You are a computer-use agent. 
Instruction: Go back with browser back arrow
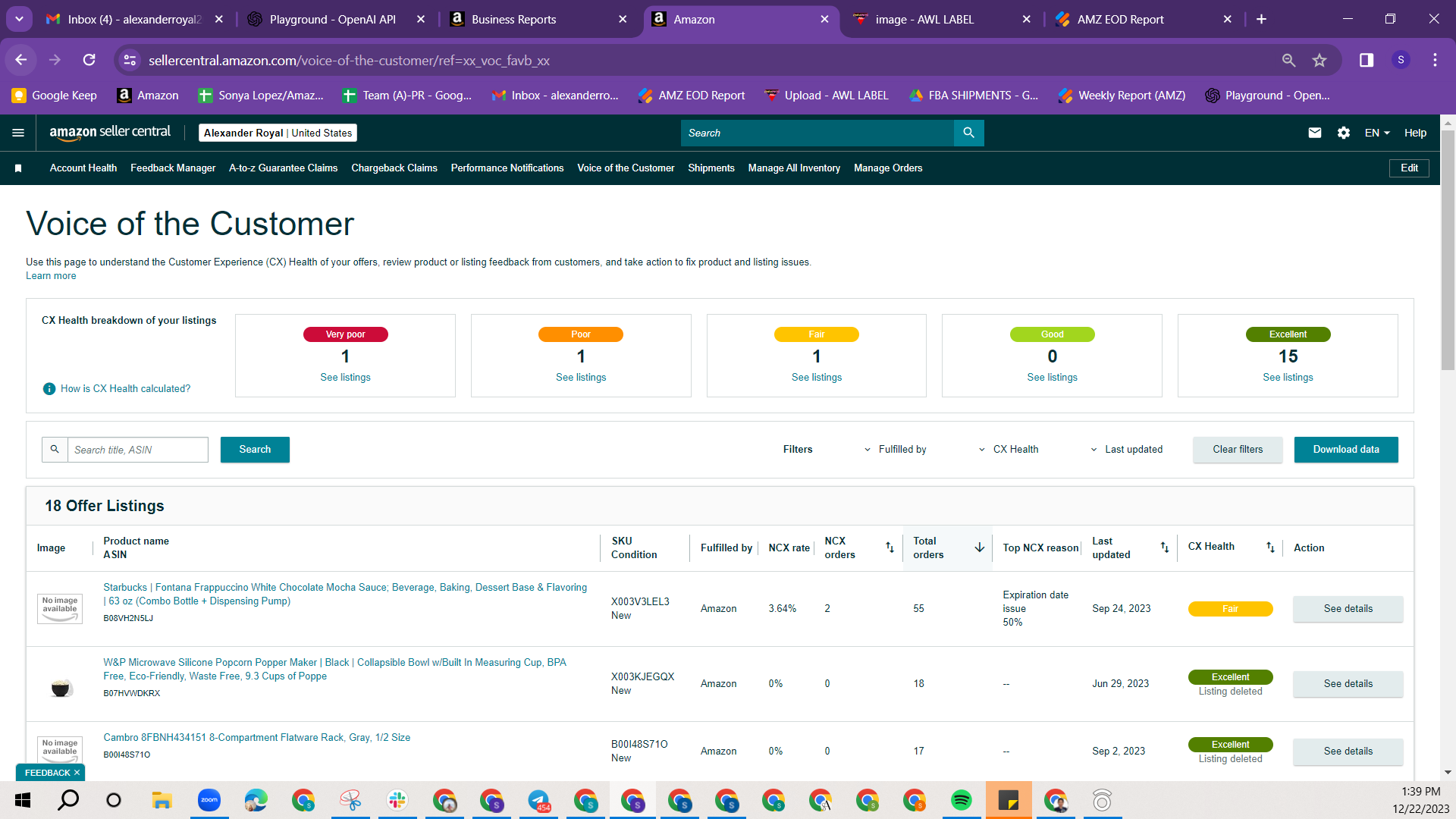(21, 60)
